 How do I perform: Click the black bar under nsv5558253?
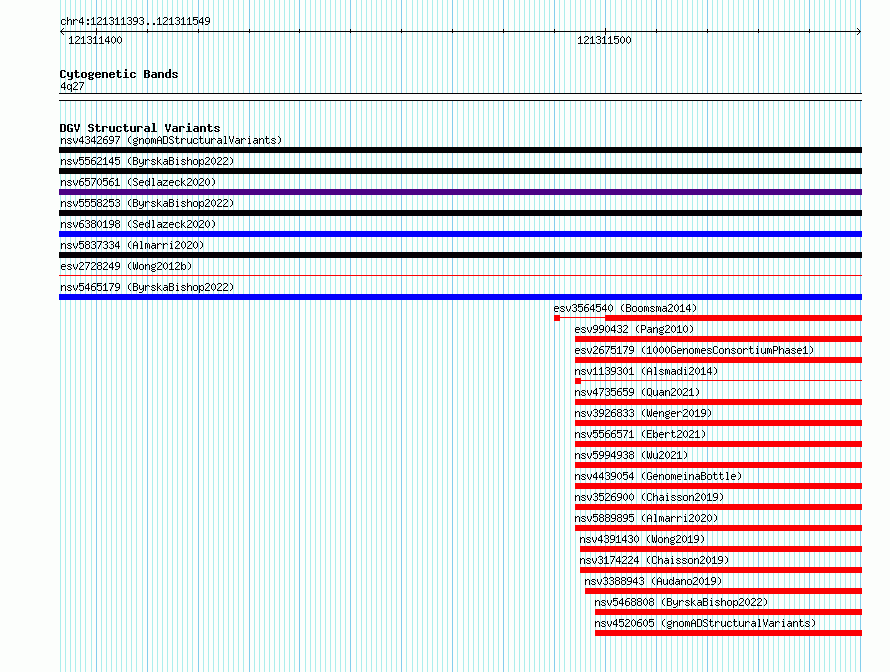pyautogui.click(x=460, y=213)
